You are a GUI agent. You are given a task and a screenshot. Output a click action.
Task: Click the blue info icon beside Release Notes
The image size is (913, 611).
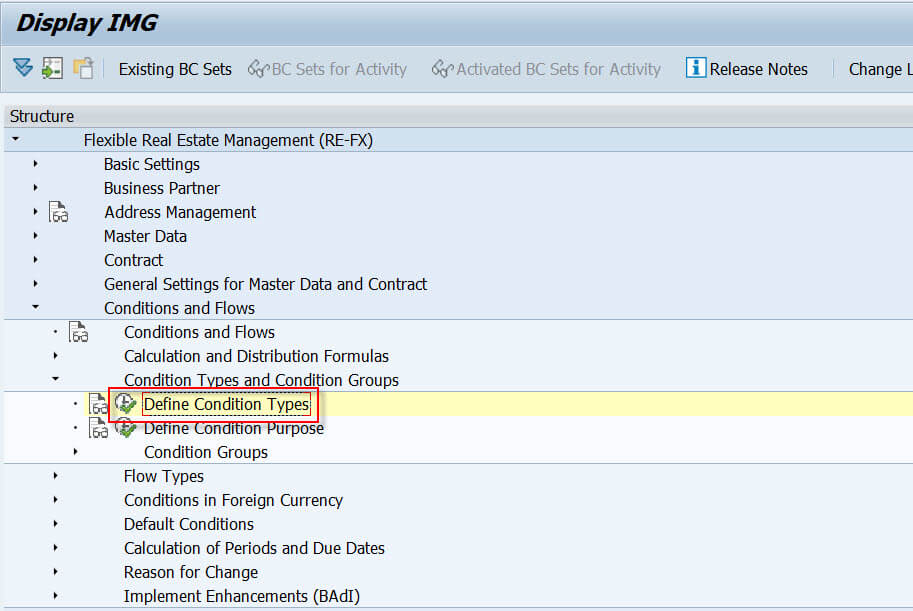696,68
